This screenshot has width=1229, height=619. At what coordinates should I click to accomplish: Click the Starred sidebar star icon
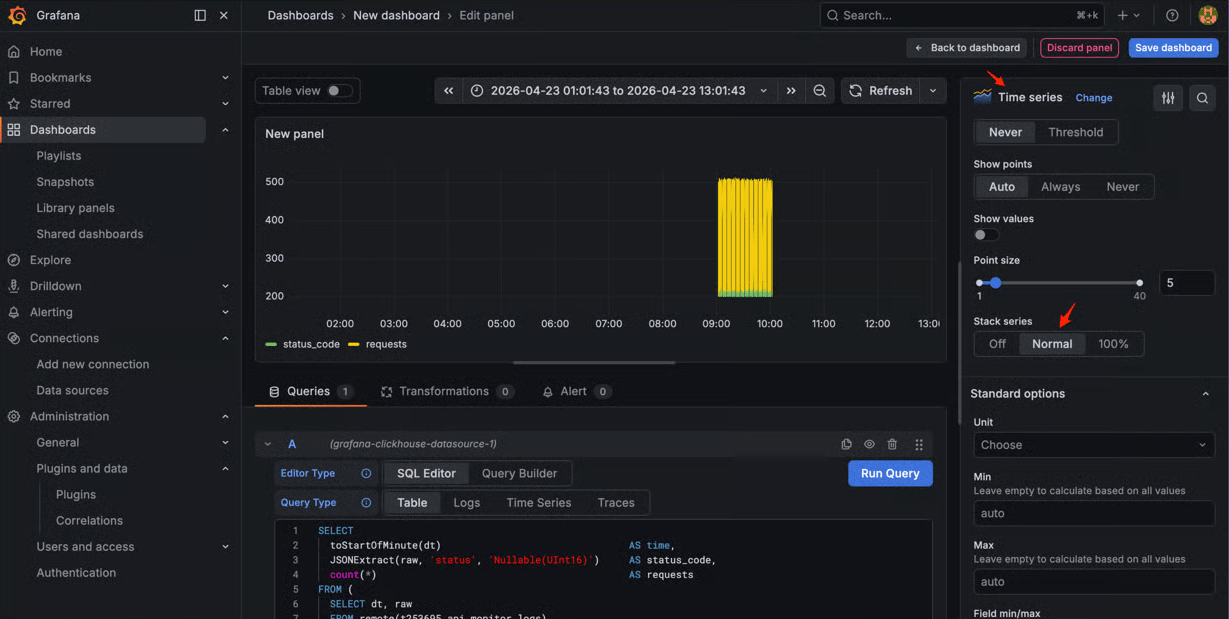(x=14, y=103)
